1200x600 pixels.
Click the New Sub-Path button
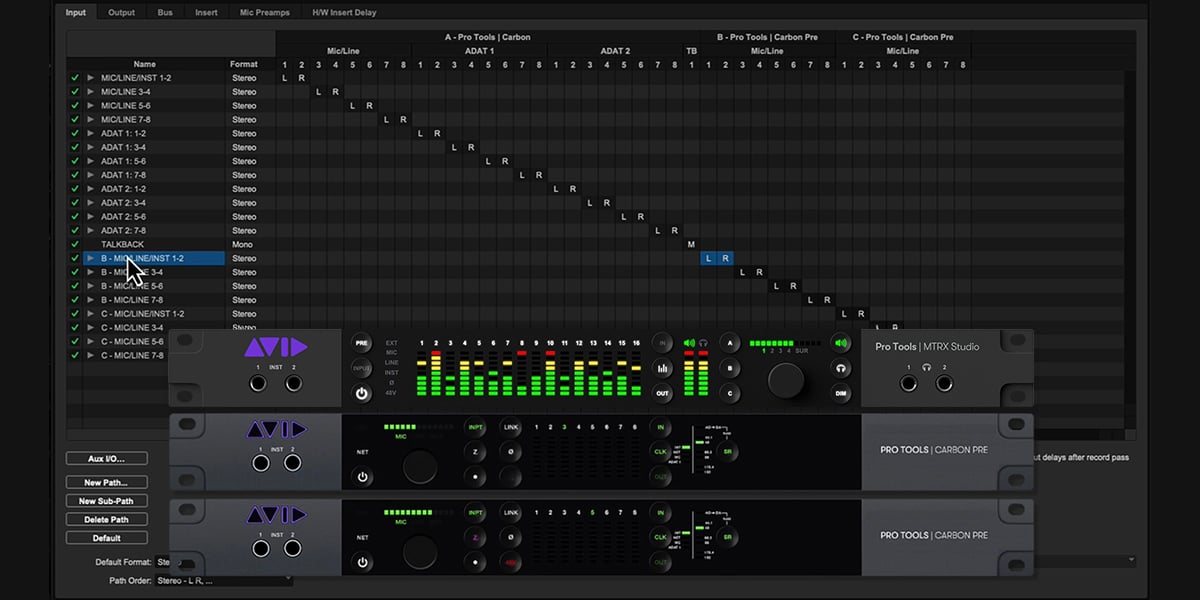coord(107,501)
